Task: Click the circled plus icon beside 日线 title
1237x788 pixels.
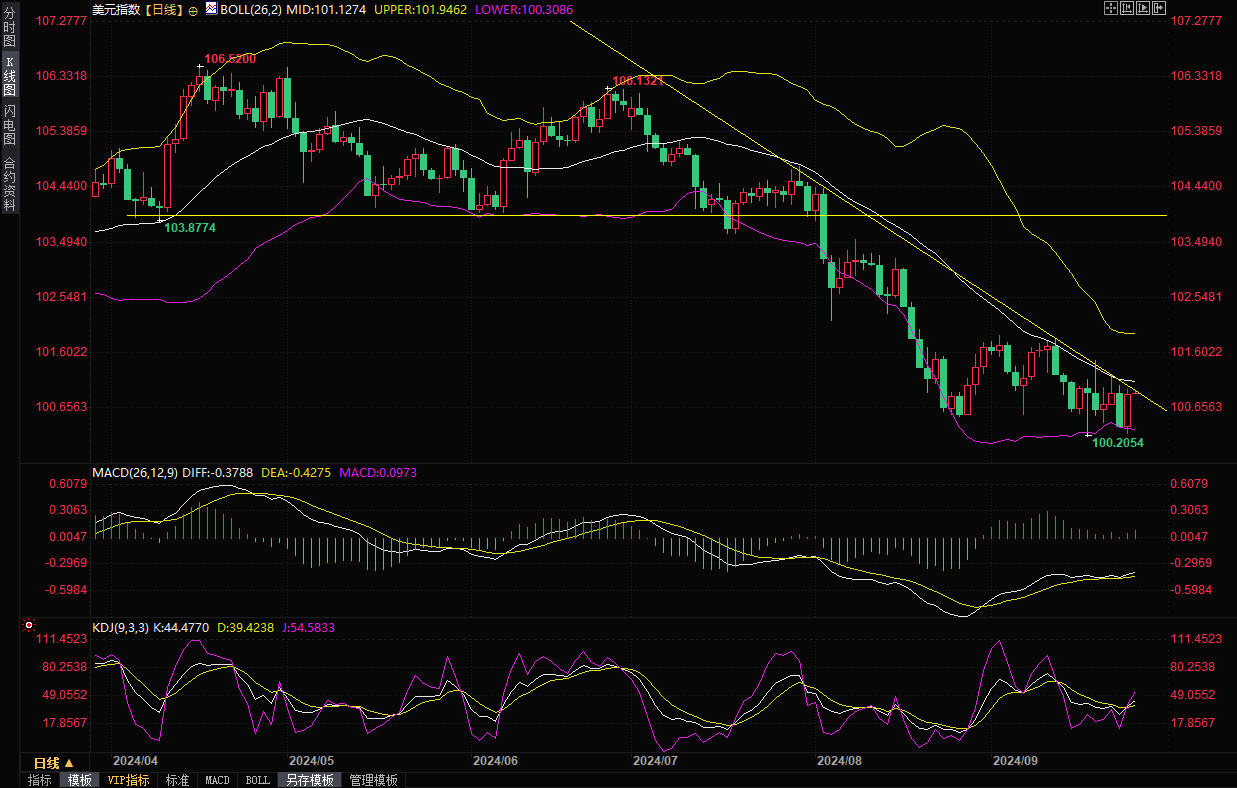Action: [193, 10]
